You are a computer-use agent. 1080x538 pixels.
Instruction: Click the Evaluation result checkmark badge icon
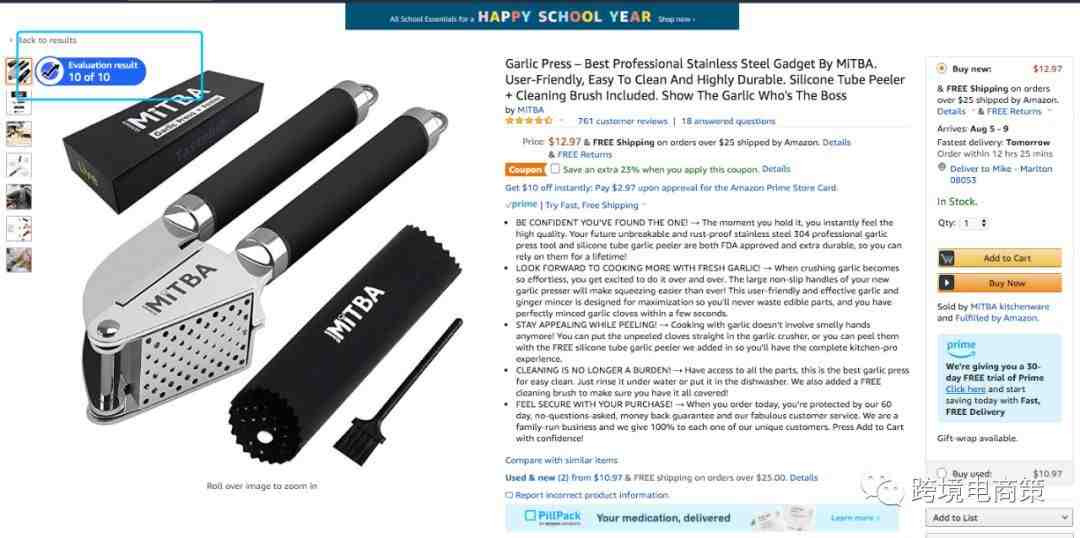[50, 71]
